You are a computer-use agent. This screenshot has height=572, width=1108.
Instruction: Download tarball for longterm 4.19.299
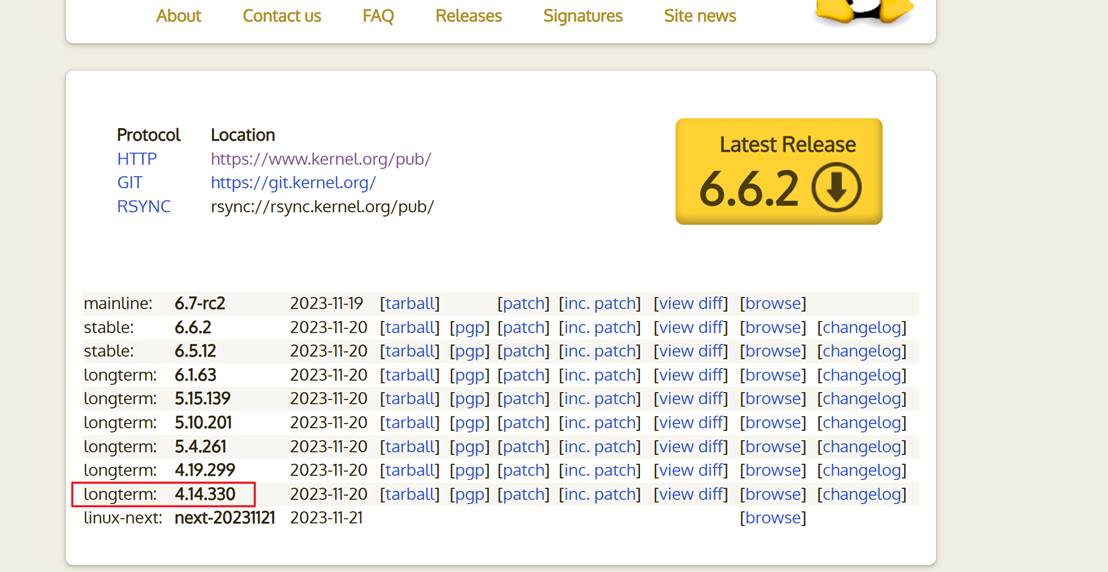click(x=410, y=470)
